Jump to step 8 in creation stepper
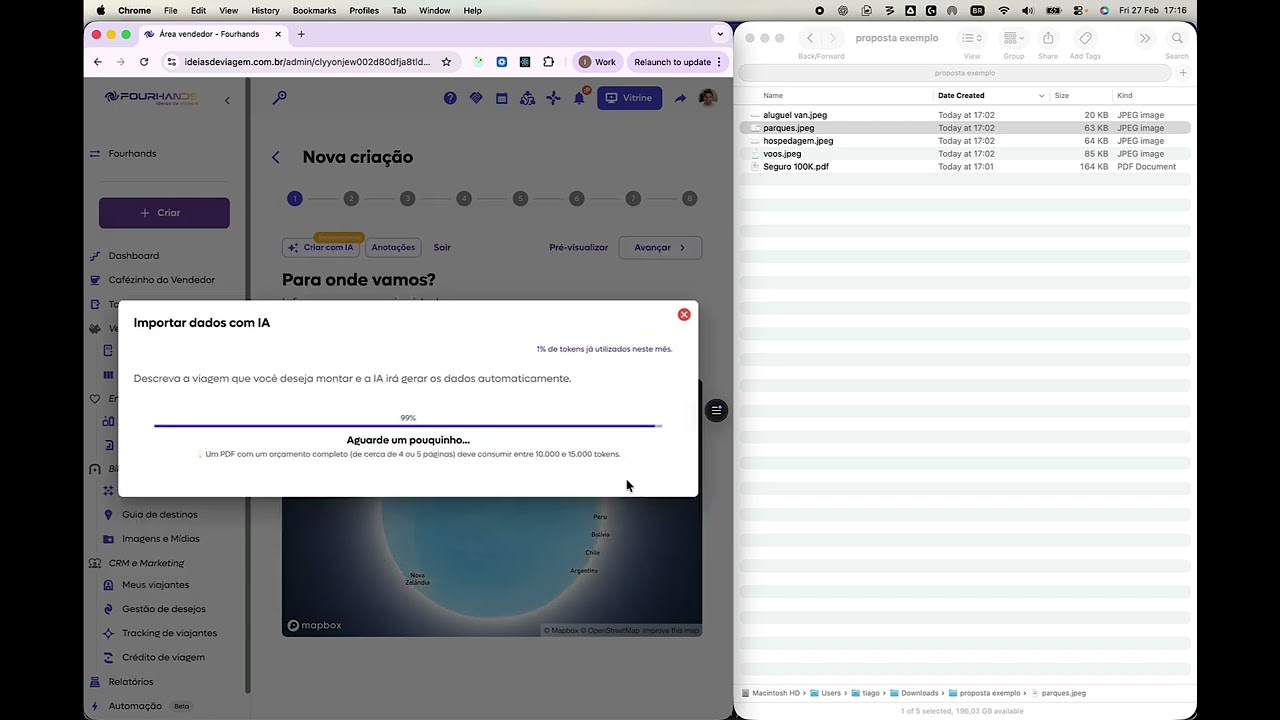This screenshot has width=1280, height=720. (689, 198)
